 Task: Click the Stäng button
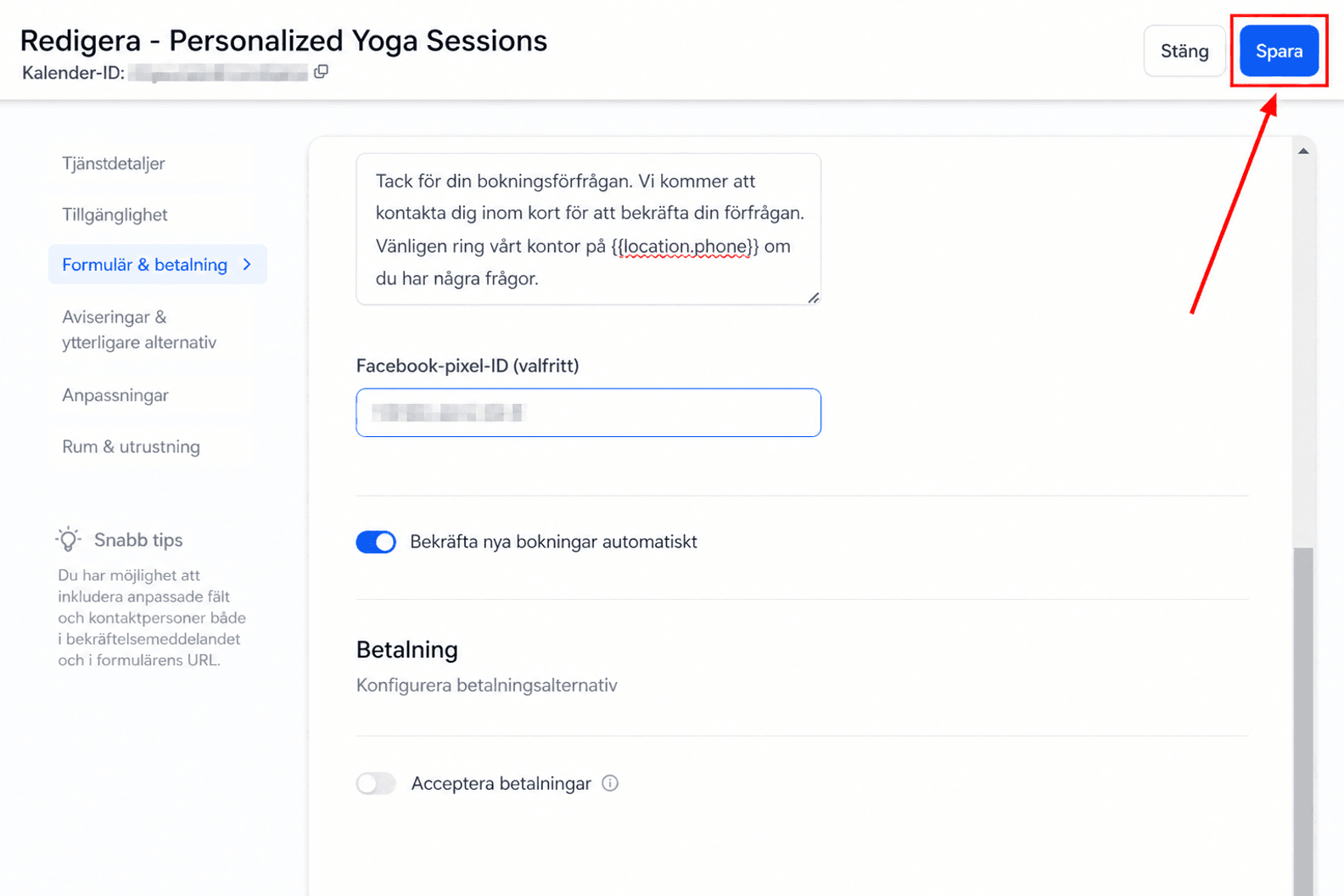point(1184,51)
